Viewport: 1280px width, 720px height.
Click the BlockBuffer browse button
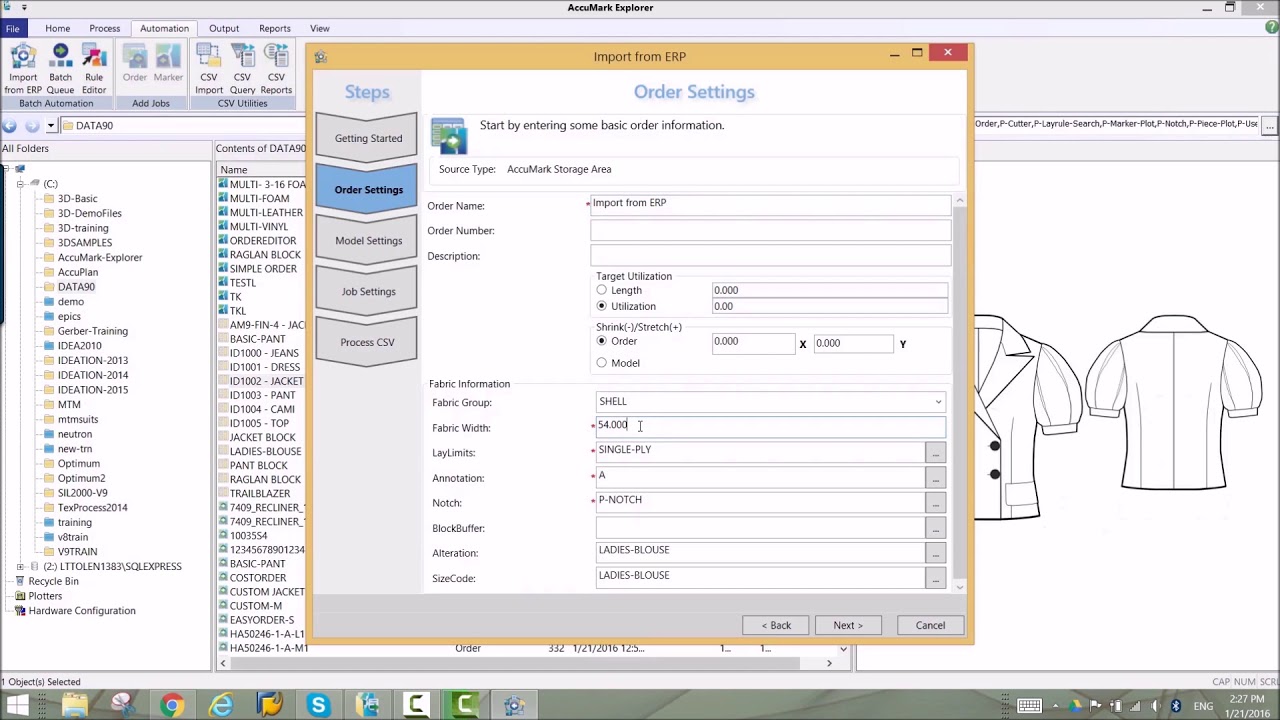tap(935, 528)
